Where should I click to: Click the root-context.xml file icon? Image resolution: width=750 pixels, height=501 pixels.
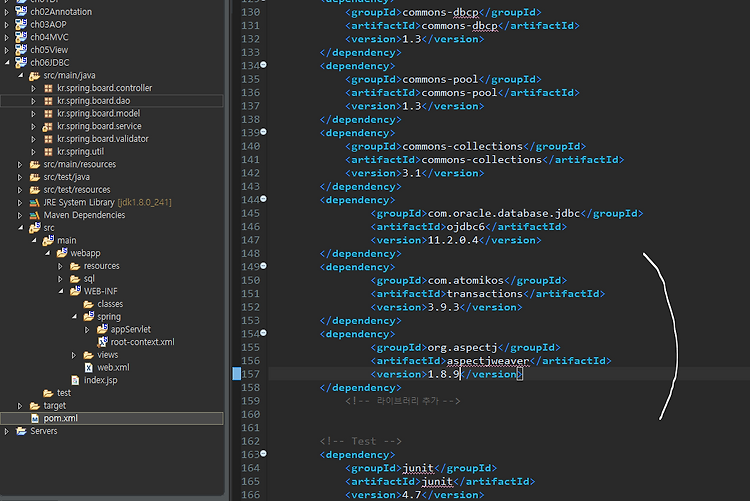(x=102, y=342)
